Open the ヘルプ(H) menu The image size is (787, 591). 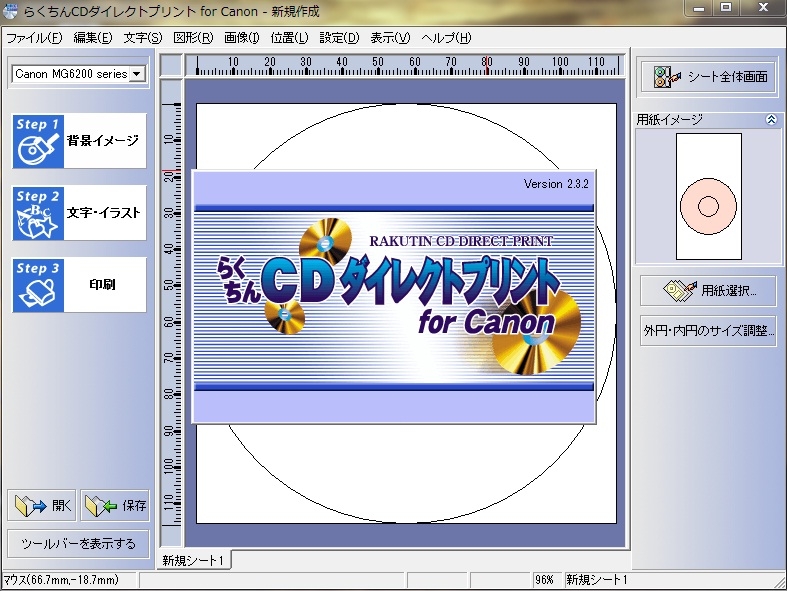click(446, 38)
